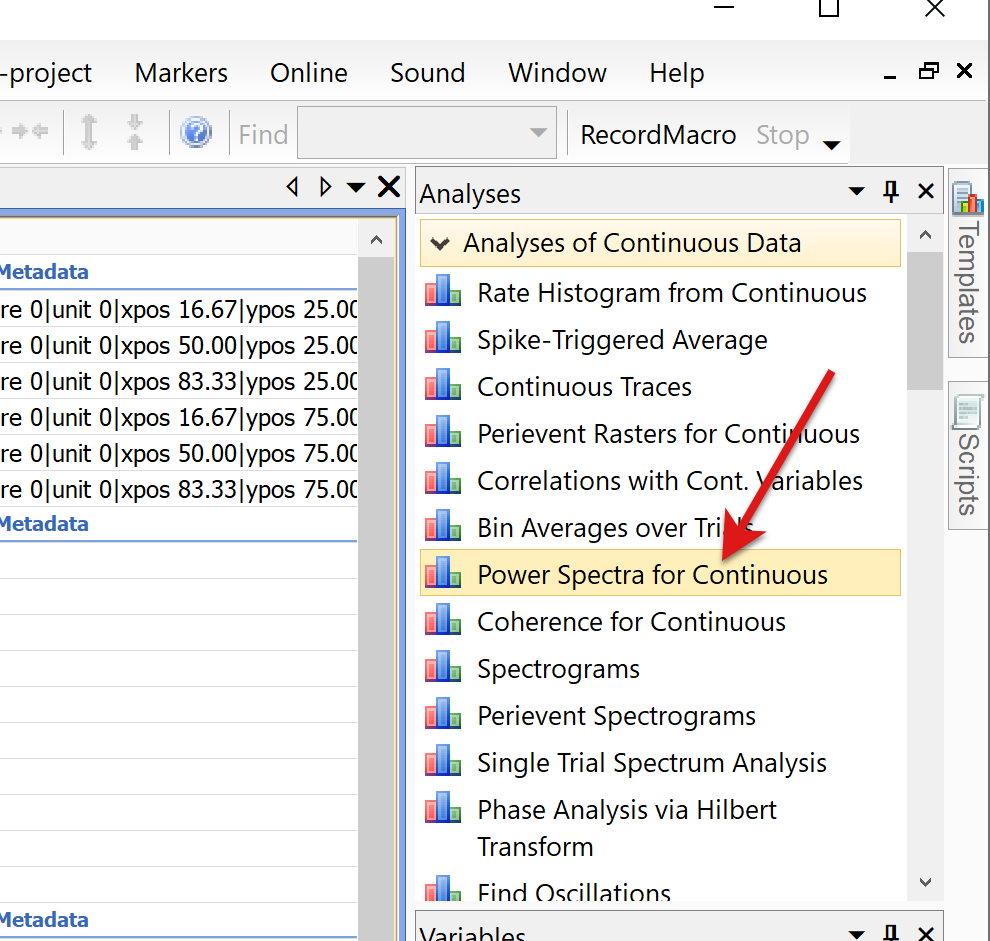This screenshot has height=941, width=990.
Task: Open the Sound menu
Action: [x=427, y=73]
